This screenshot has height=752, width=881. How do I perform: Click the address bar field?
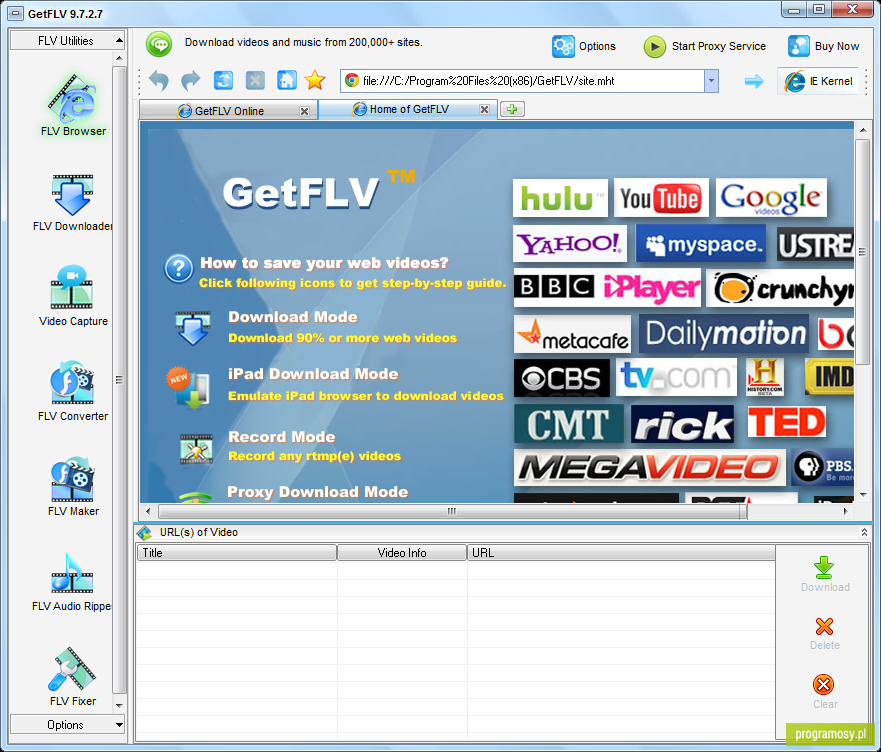(523, 81)
